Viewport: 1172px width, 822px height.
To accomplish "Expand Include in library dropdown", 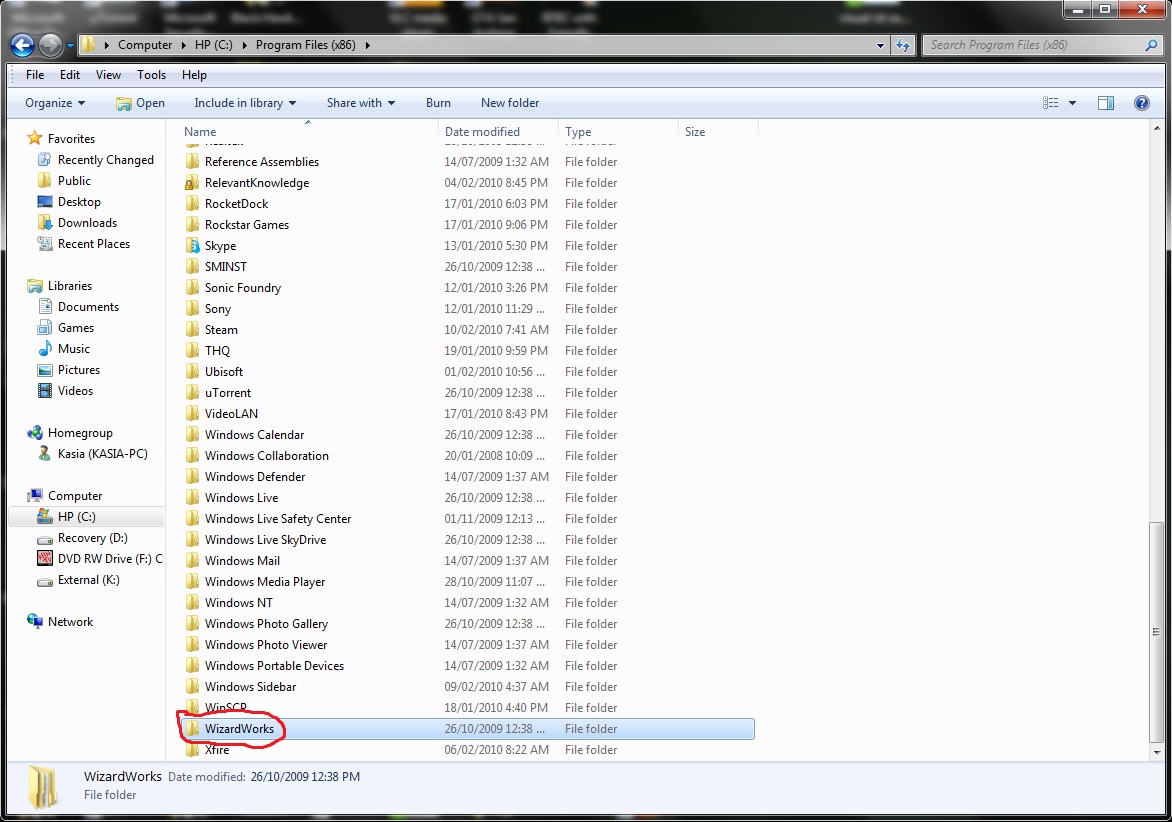I will click(x=245, y=103).
